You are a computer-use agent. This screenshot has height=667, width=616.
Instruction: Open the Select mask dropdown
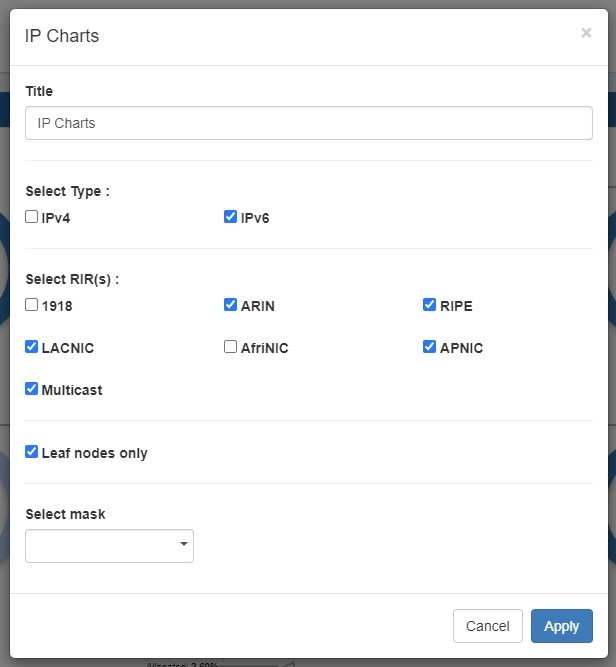[x=108, y=546]
